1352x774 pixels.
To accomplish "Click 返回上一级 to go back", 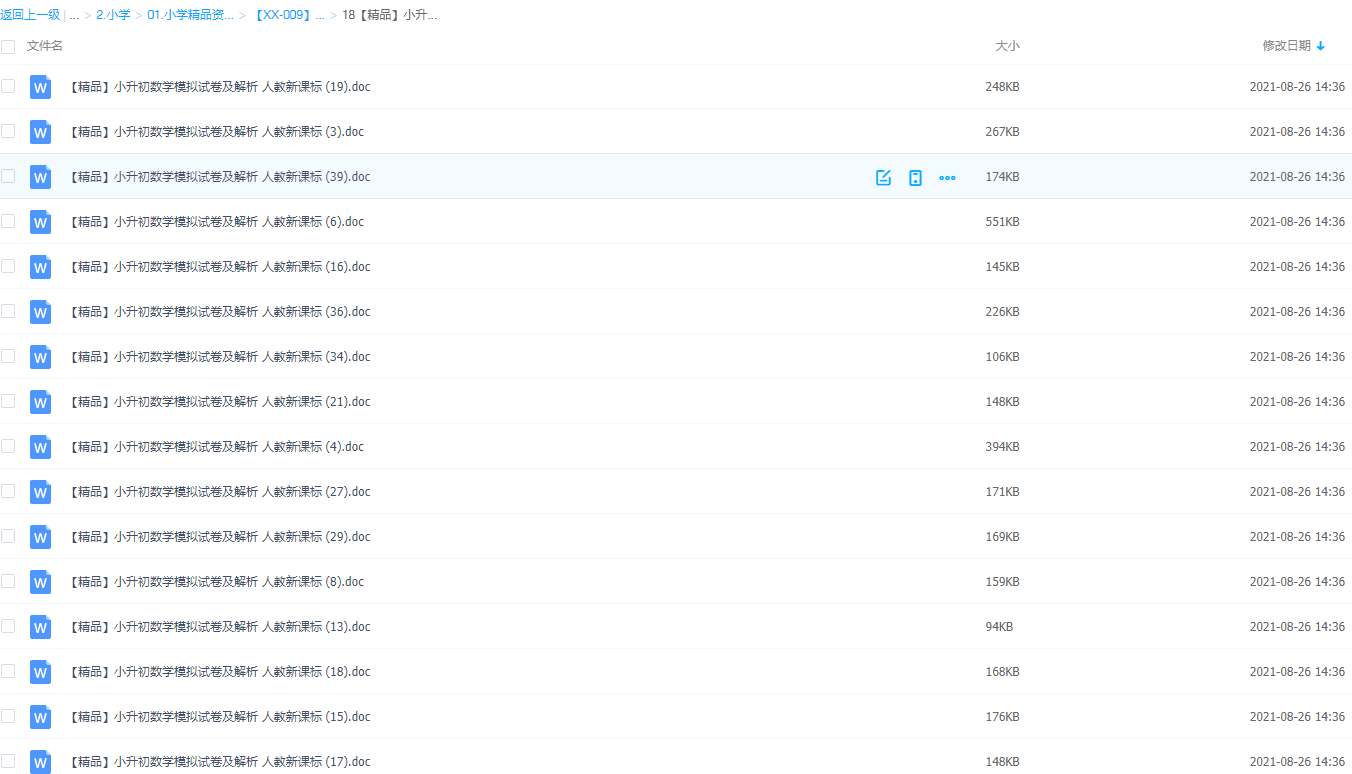I will [30, 15].
